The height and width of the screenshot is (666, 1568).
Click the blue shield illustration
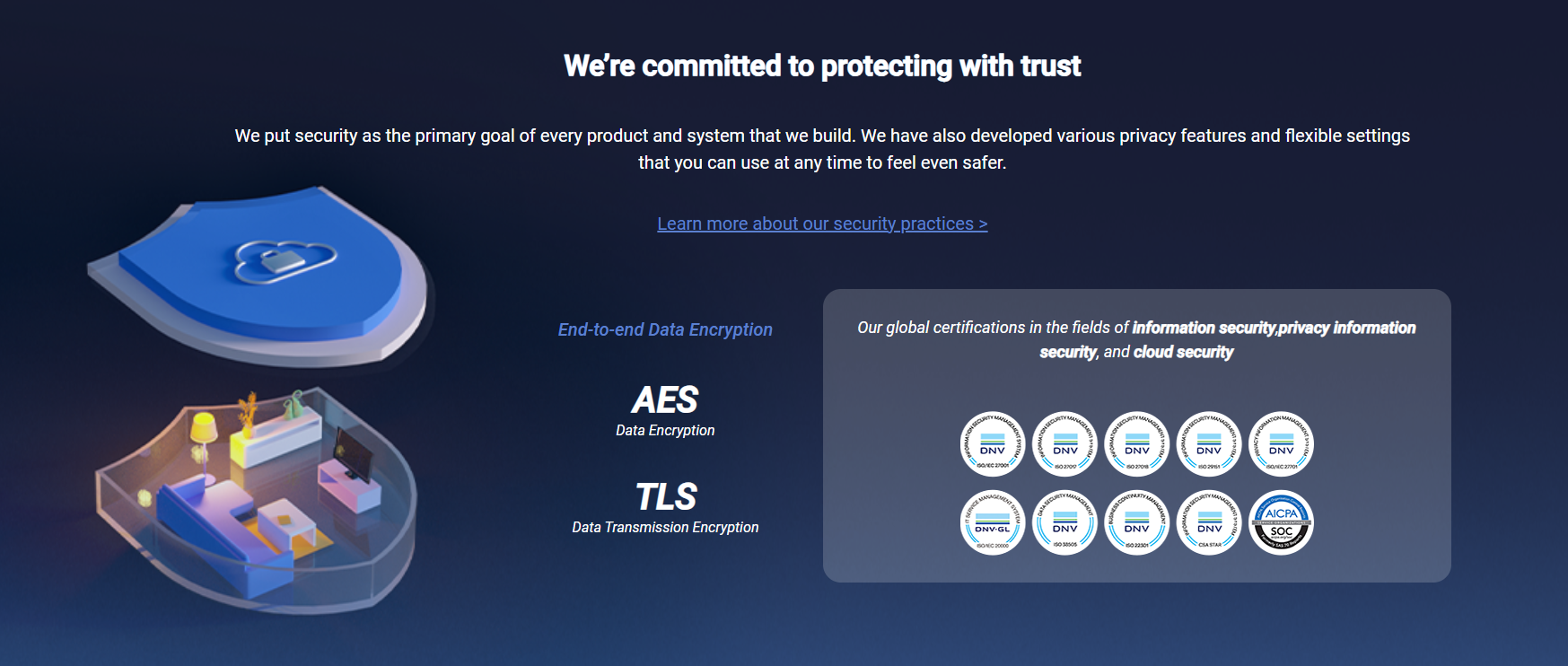click(x=260, y=276)
